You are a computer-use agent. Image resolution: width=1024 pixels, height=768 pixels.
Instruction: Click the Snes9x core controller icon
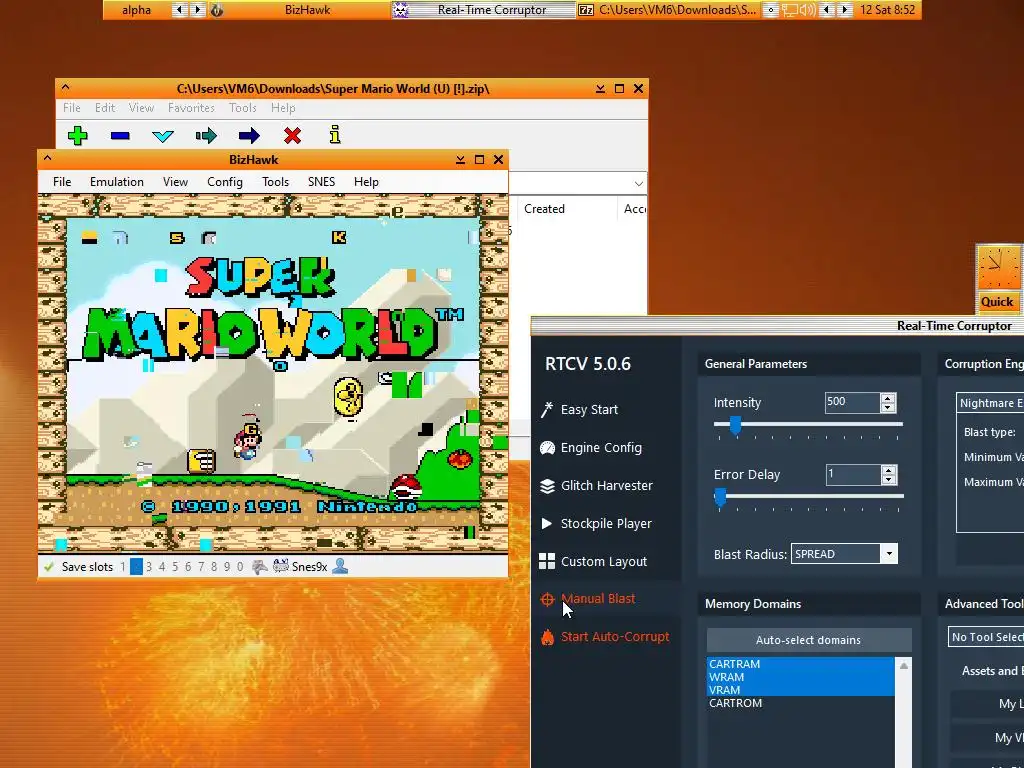281,566
